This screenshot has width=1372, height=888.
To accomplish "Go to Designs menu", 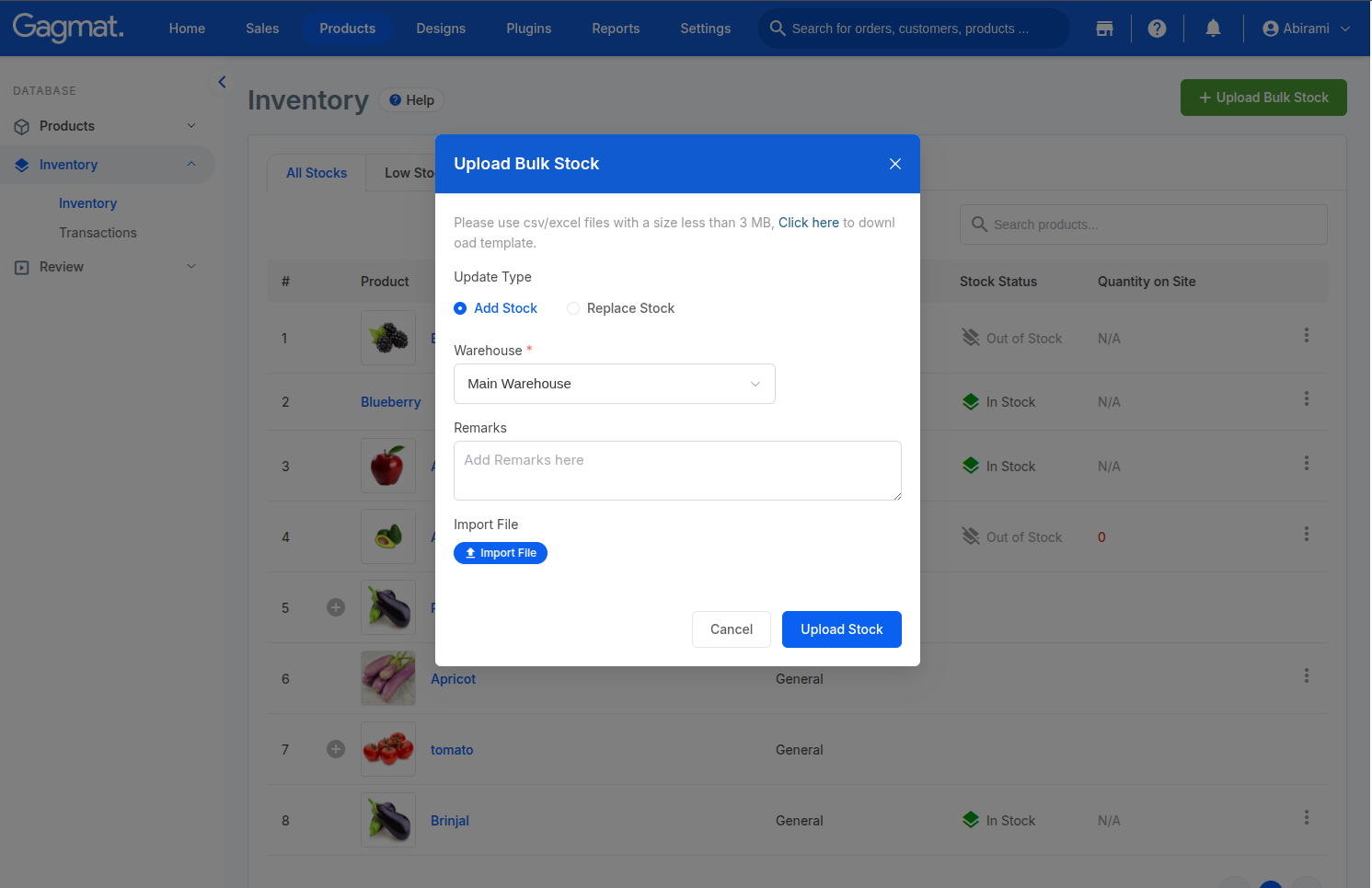I will (441, 29).
